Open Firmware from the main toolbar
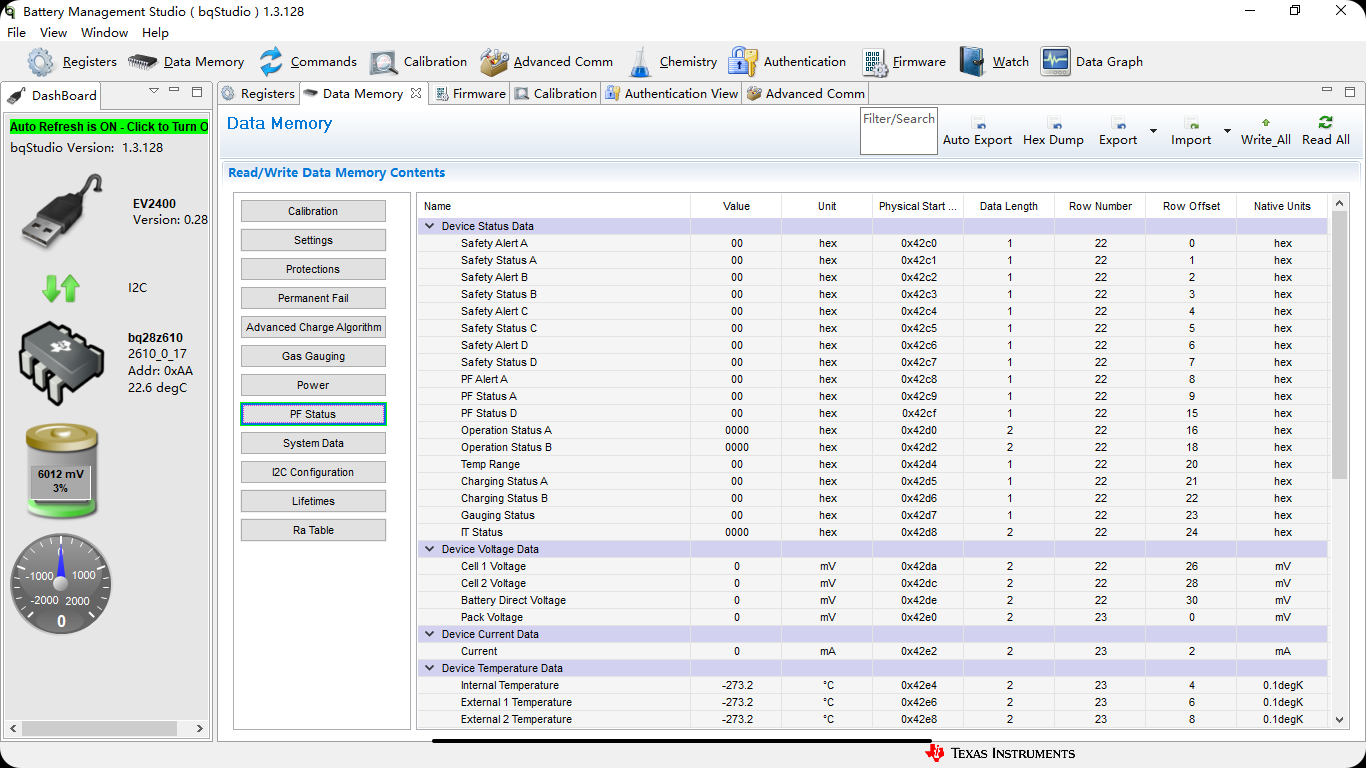The image size is (1366, 768). 903,62
